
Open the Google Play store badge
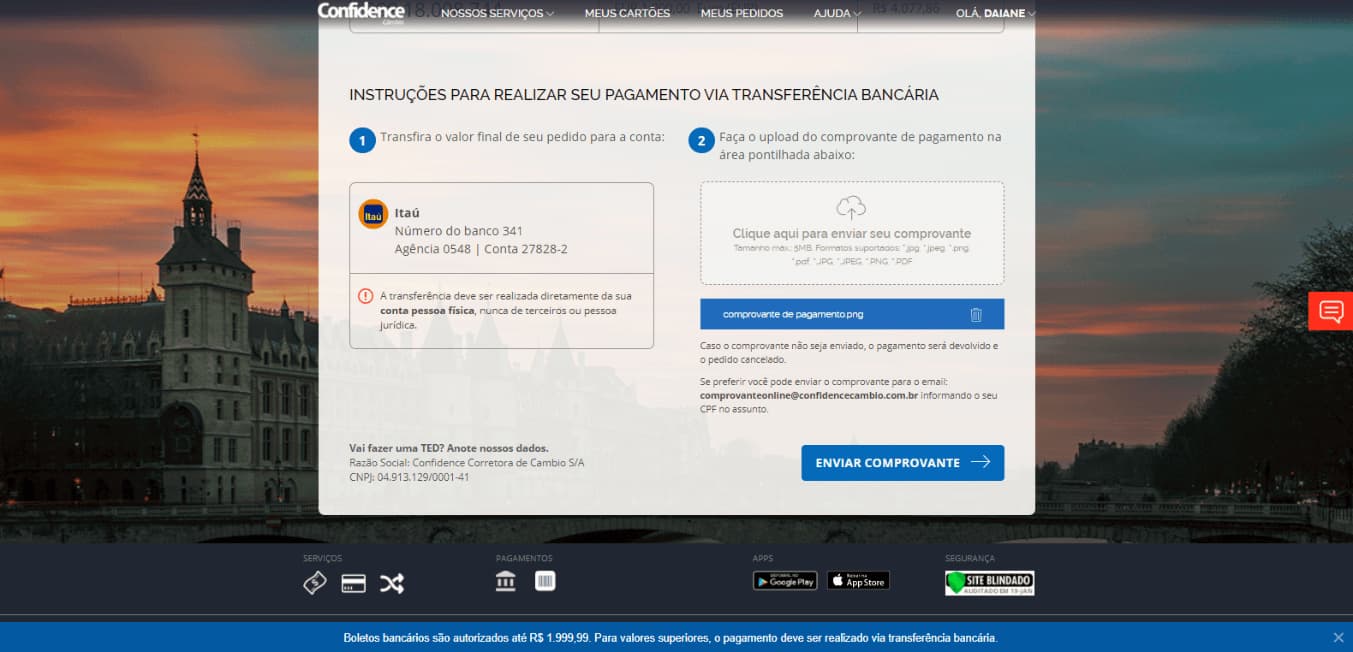coord(785,581)
